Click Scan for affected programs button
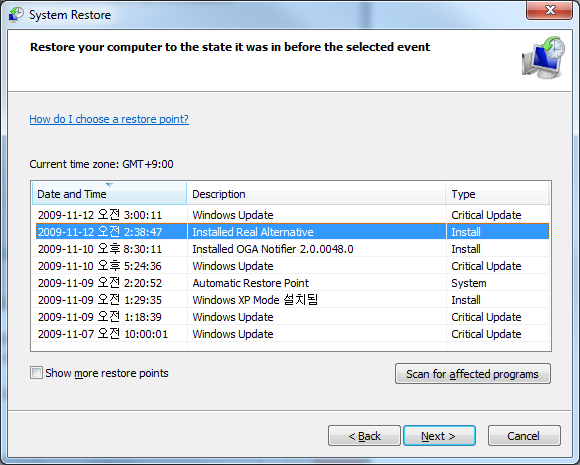This screenshot has width=580, height=465. tap(473, 374)
